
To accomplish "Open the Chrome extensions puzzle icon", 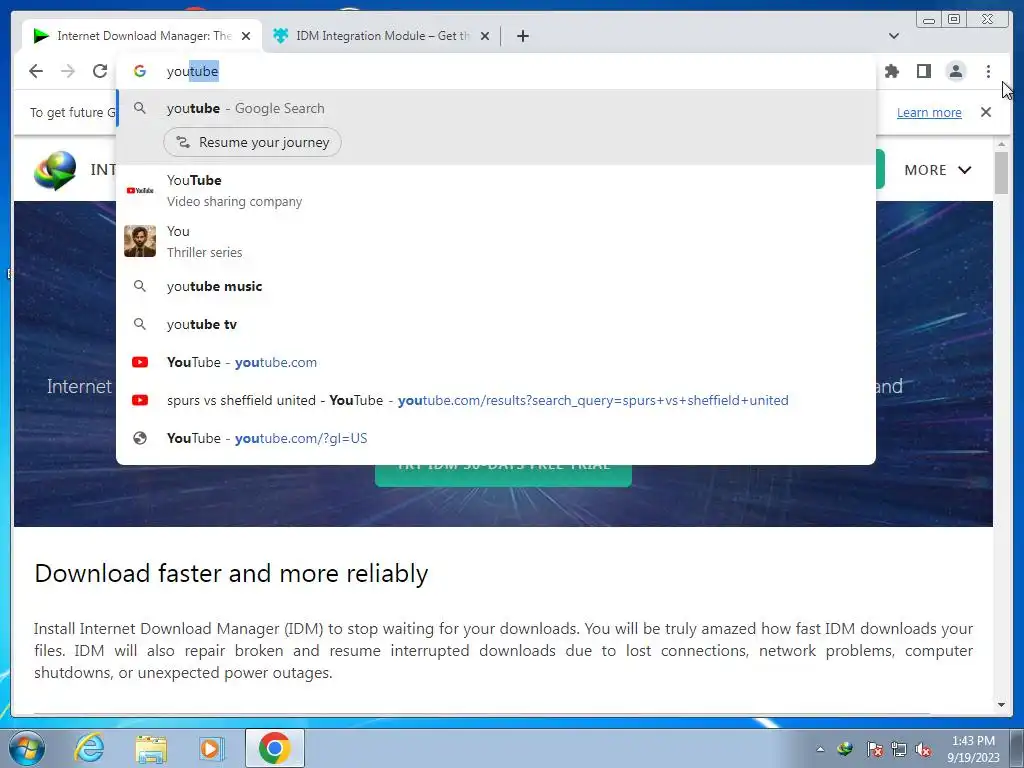I will coord(891,71).
